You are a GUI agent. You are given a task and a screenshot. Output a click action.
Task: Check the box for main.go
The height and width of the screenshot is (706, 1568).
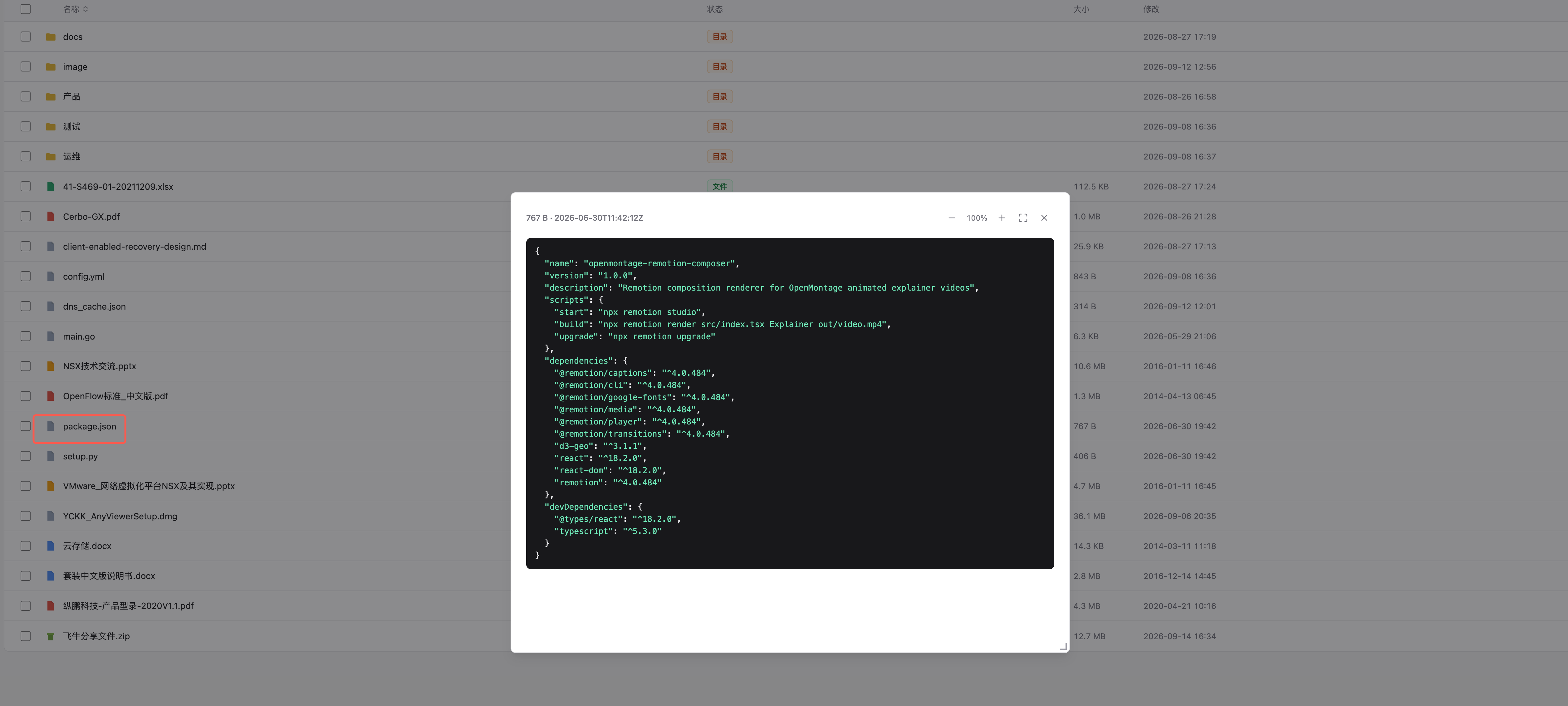(x=26, y=336)
